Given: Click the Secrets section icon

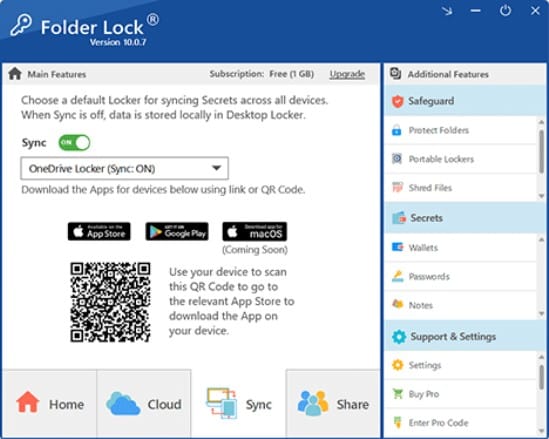Looking at the screenshot, I should [x=399, y=218].
